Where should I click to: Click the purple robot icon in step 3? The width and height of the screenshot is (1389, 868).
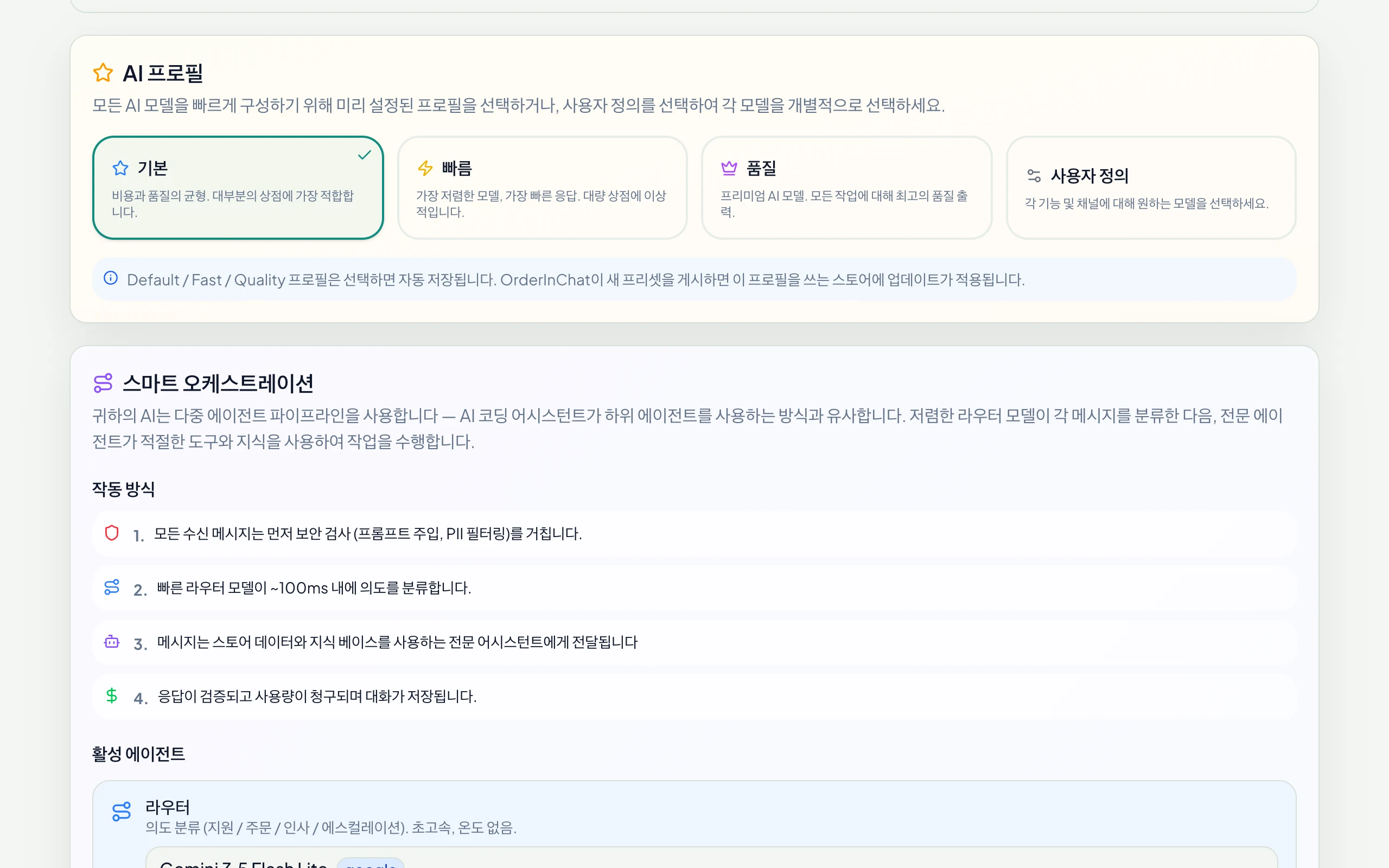[112, 642]
